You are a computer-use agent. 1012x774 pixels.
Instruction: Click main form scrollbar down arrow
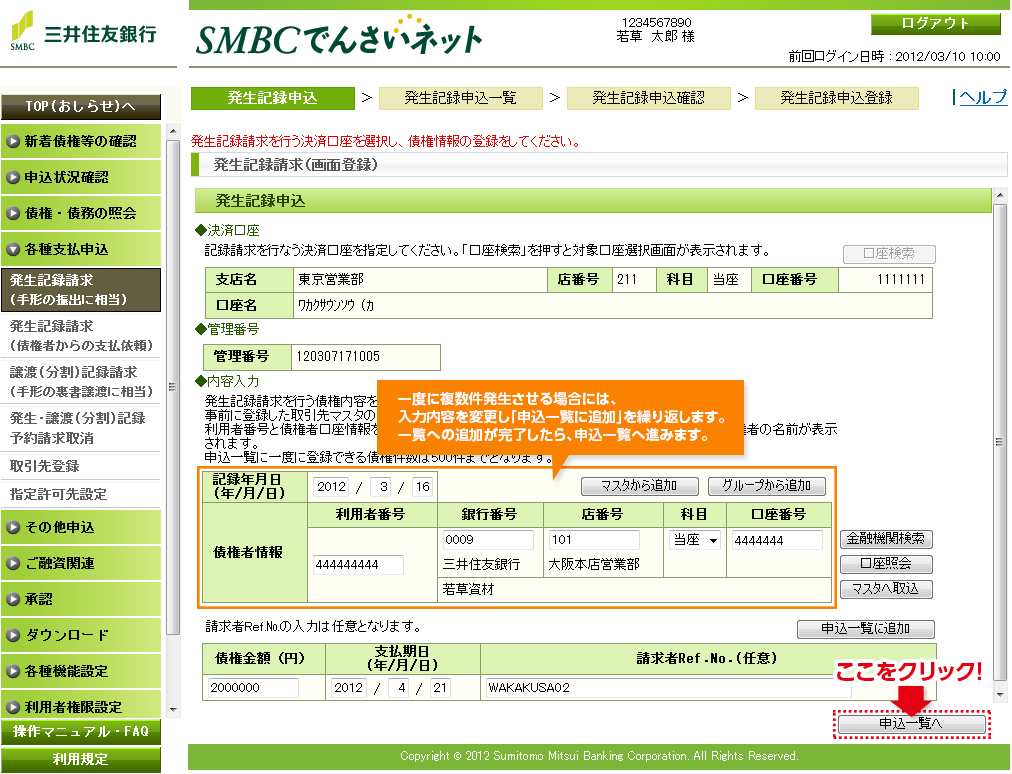pyautogui.click(x=1000, y=695)
